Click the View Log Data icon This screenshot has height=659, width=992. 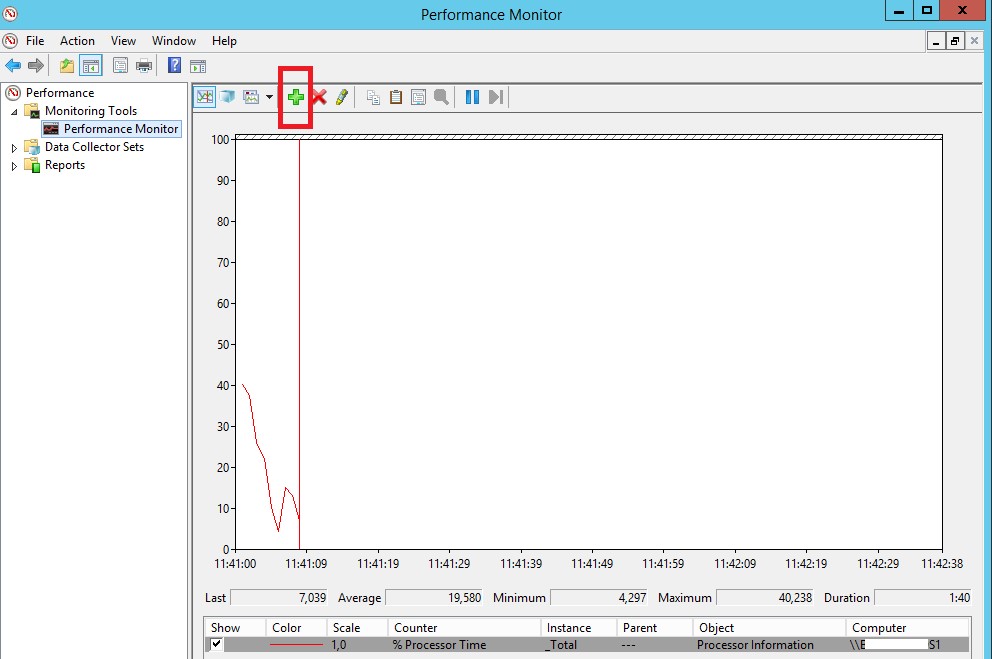point(228,97)
